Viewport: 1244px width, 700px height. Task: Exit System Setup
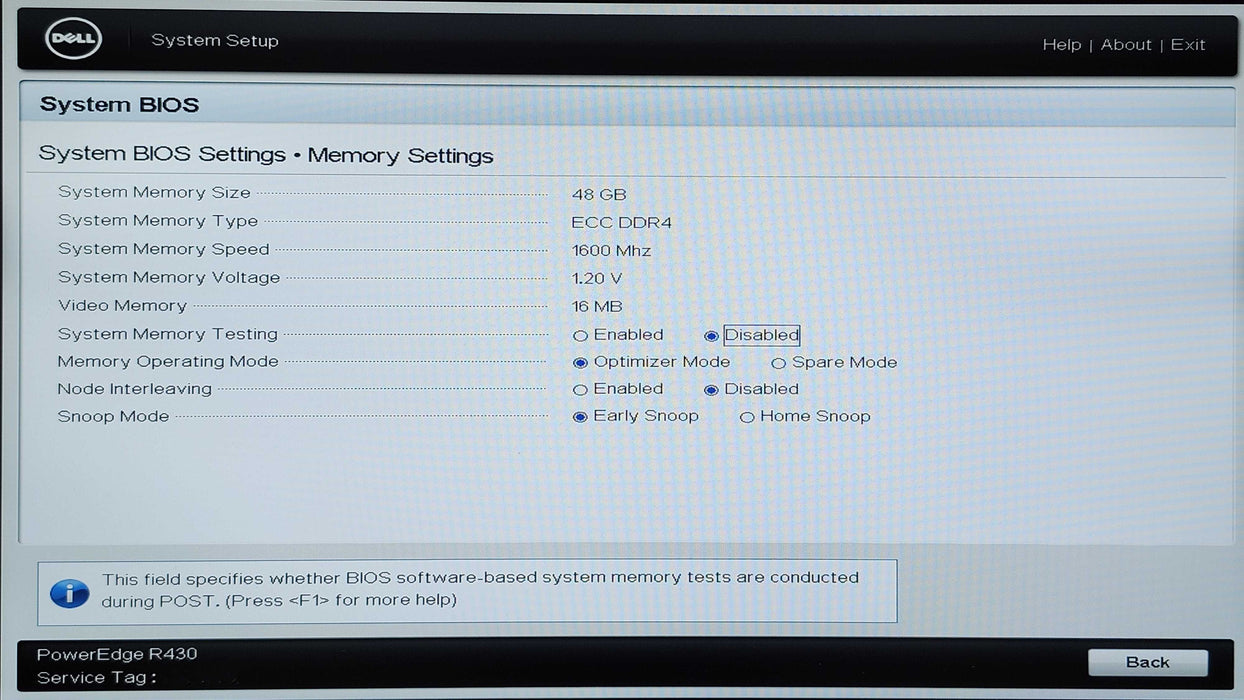pyautogui.click(x=1188, y=45)
